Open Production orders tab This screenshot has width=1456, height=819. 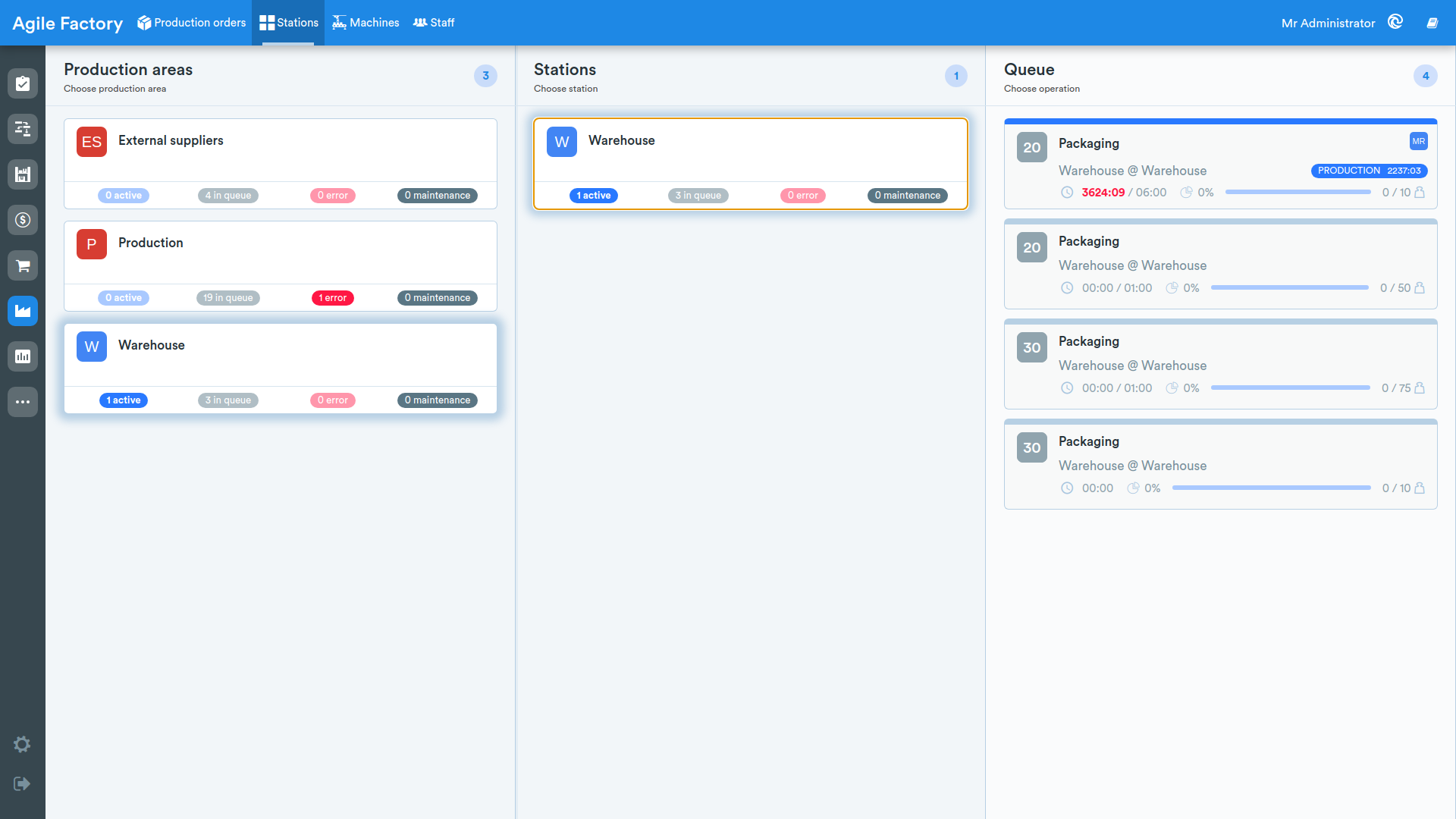point(191,23)
